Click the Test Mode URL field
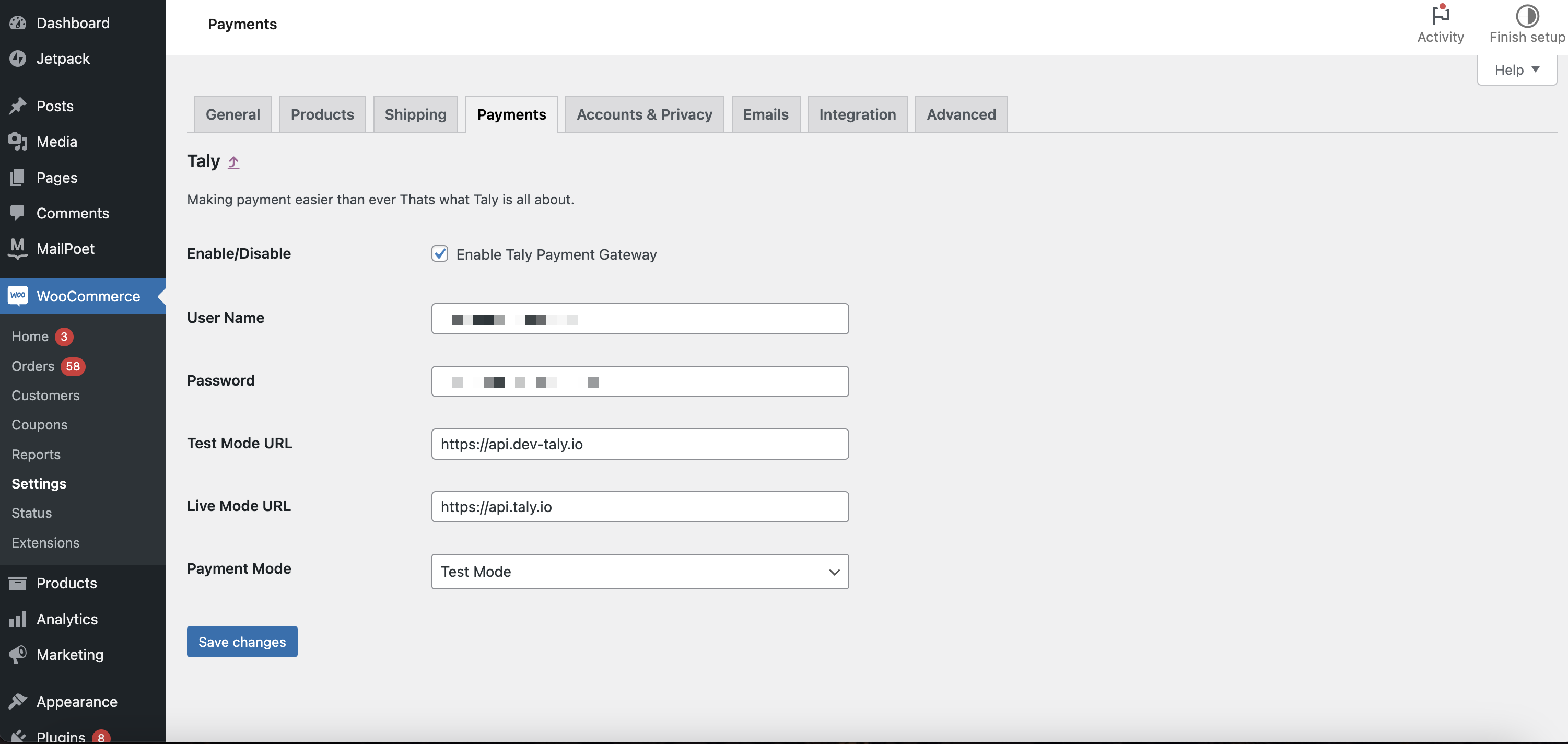 pos(640,444)
